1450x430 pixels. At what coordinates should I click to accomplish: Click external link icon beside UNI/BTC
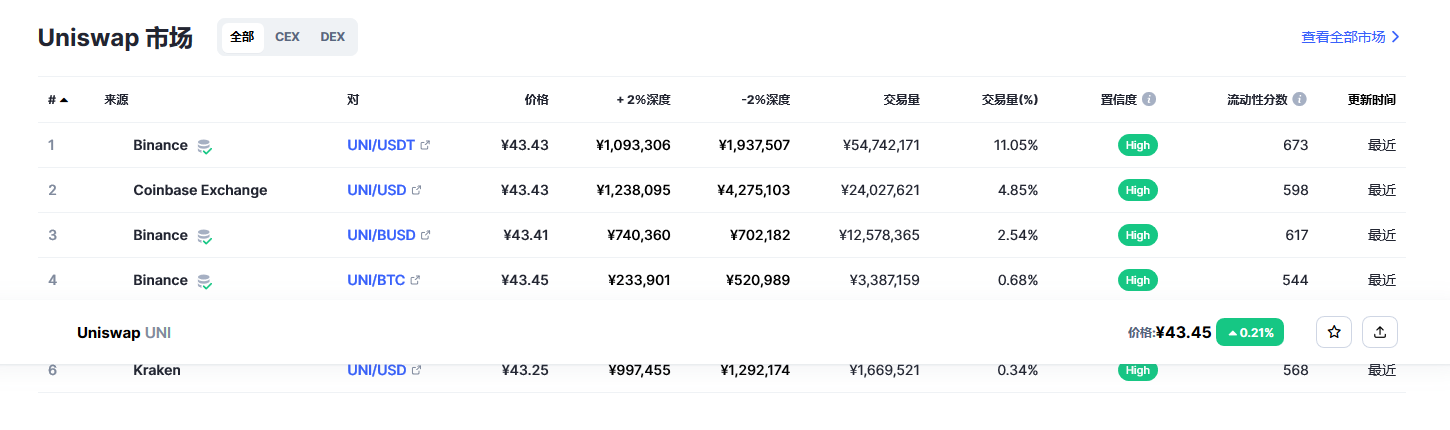(x=415, y=280)
